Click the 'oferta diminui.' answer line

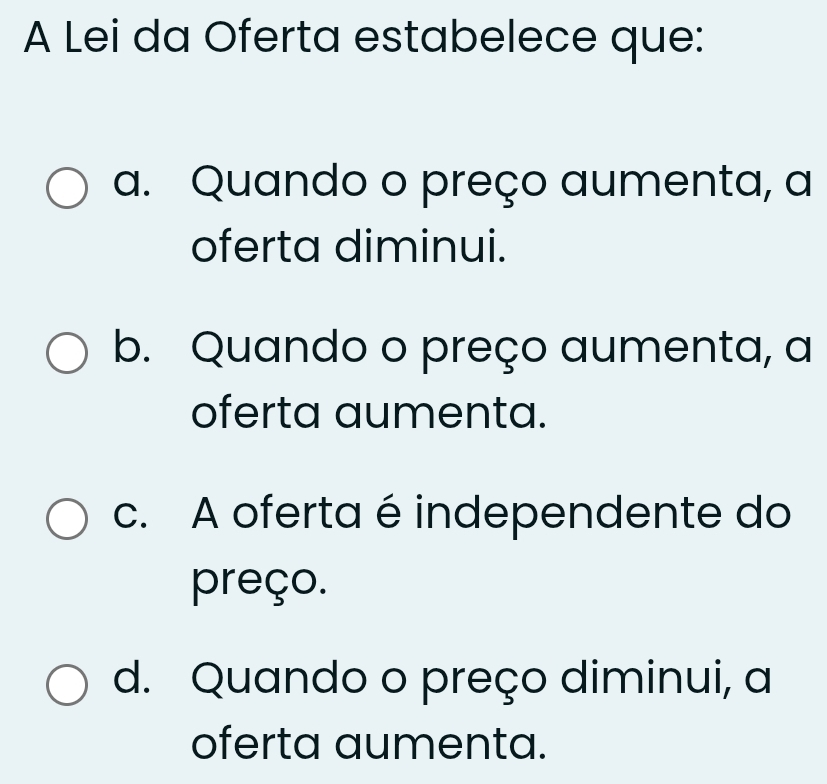click(347, 245)
